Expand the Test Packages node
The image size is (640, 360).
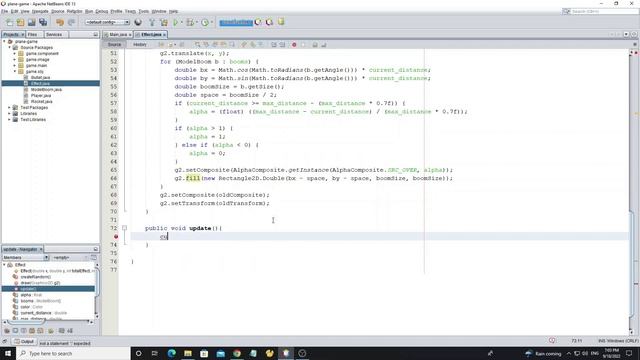pos(10,107)
